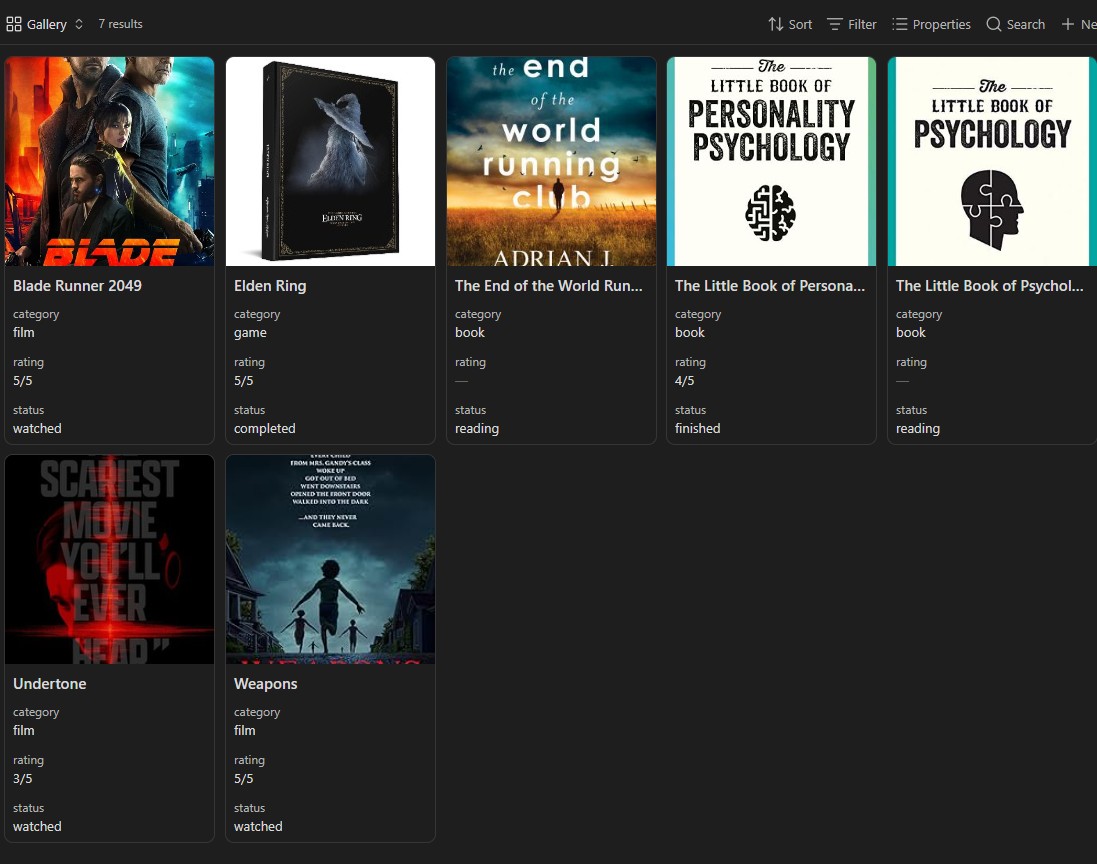Click the Blade Runner 2049 title

point(77,285)
